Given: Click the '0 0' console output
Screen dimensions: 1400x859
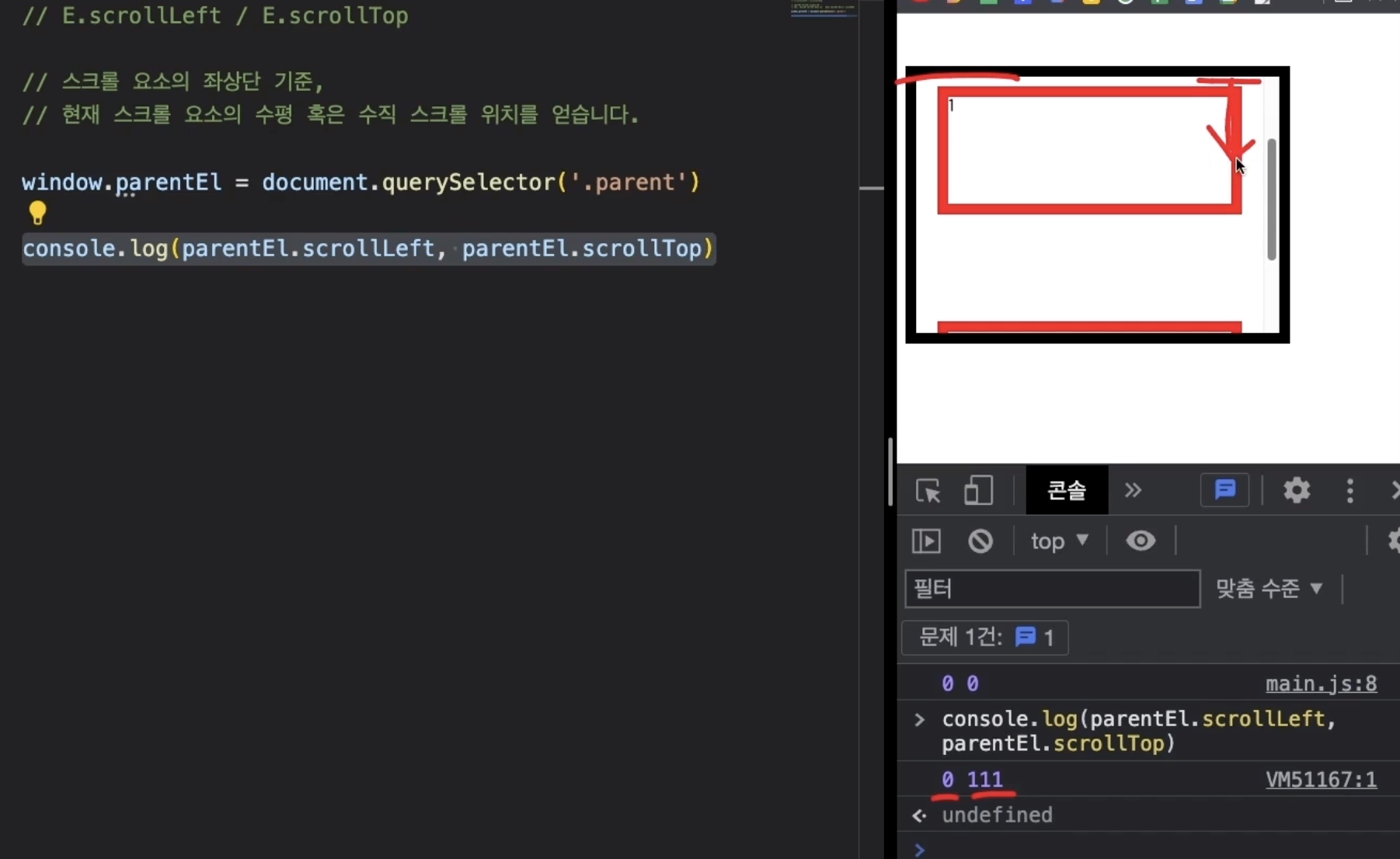Looking at the screenshot, I should [960, 683].
